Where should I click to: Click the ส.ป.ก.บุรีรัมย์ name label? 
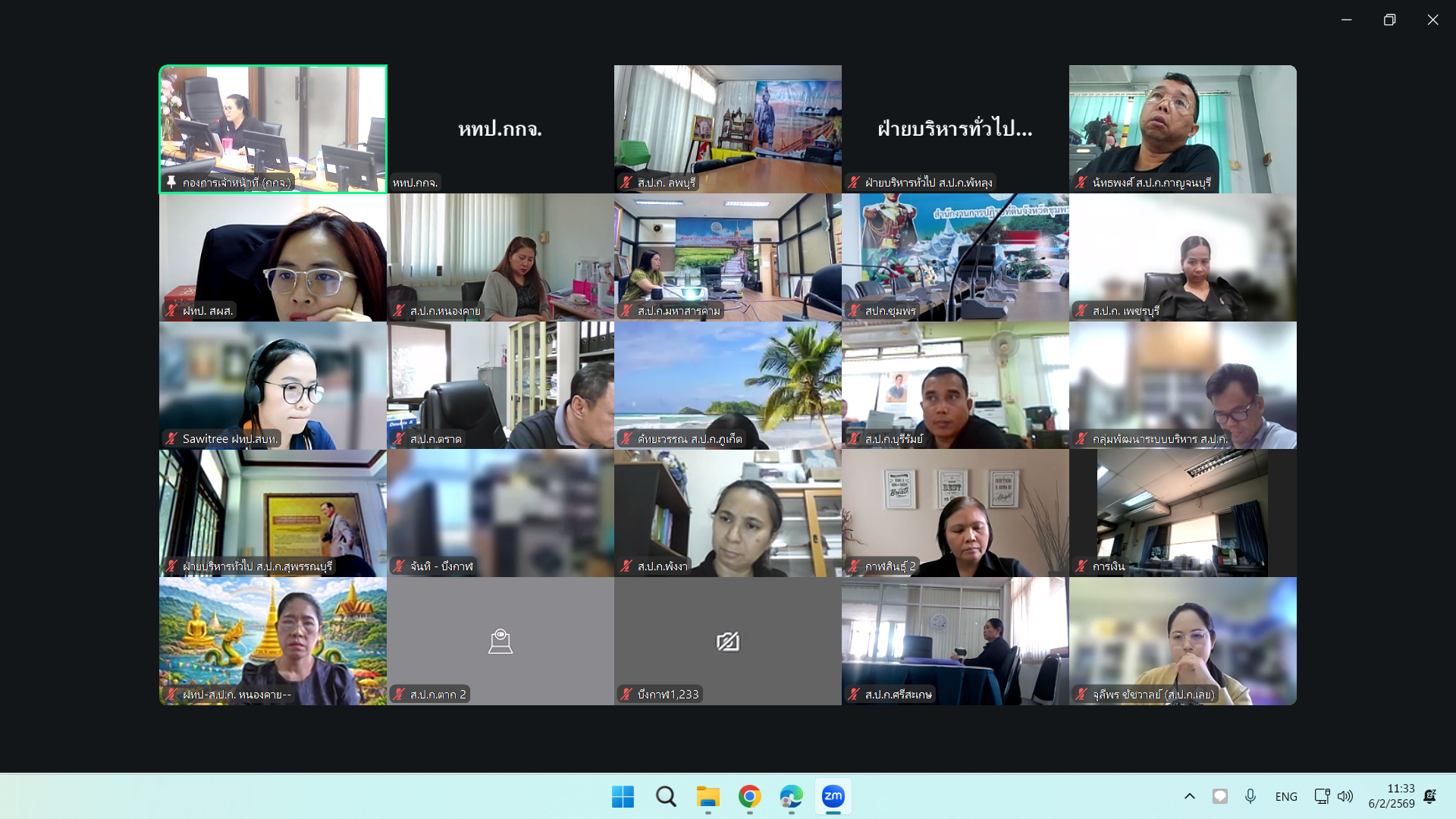click(893, 438)
